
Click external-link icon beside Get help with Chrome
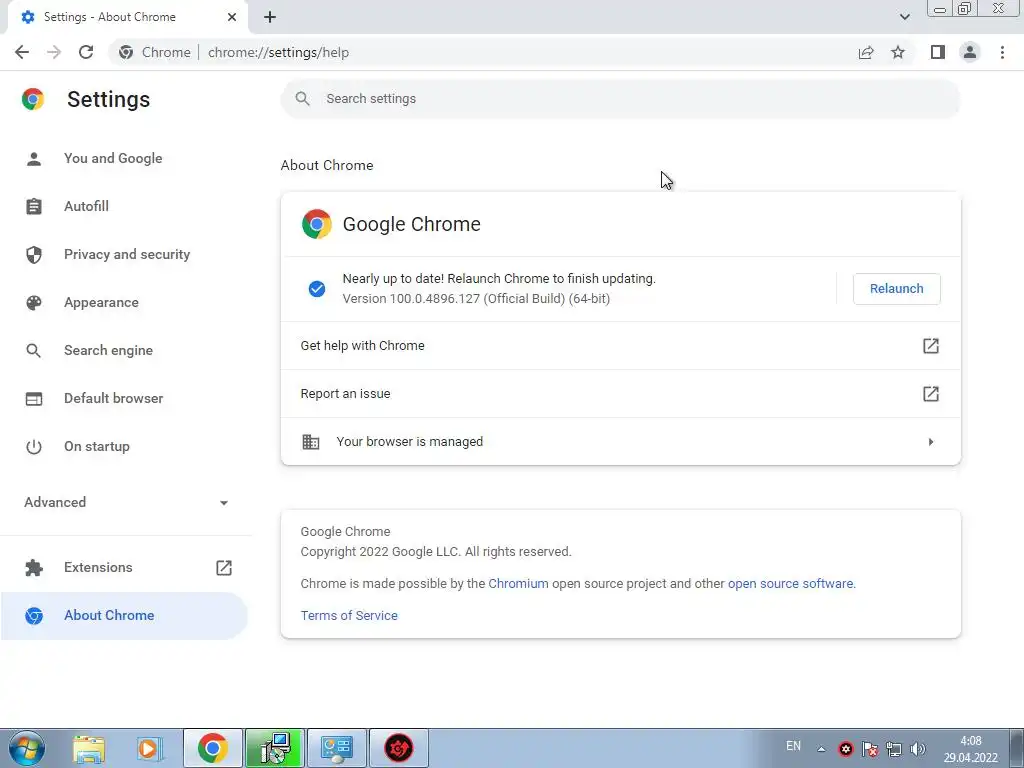(931, 345)
